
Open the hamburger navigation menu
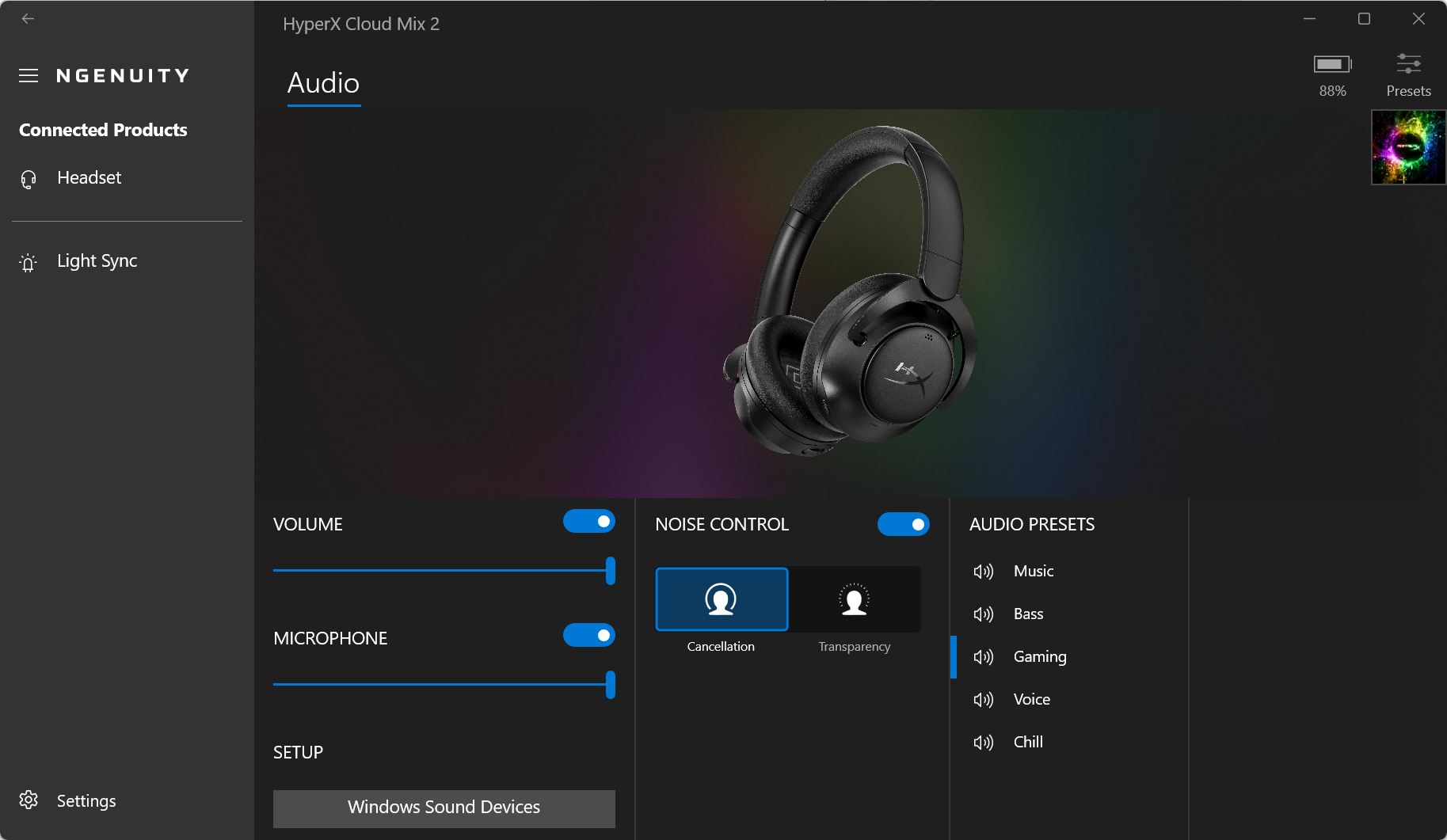(29, 76)
